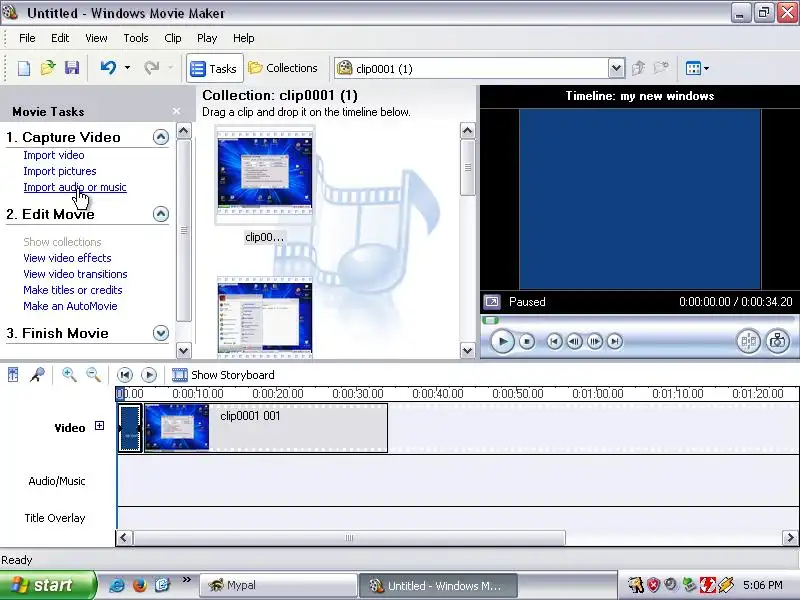The width and height of the screenshot is (800, 600).
Task: Launch Internet Explorer from quick launch
Action: [x=117, y=585]
